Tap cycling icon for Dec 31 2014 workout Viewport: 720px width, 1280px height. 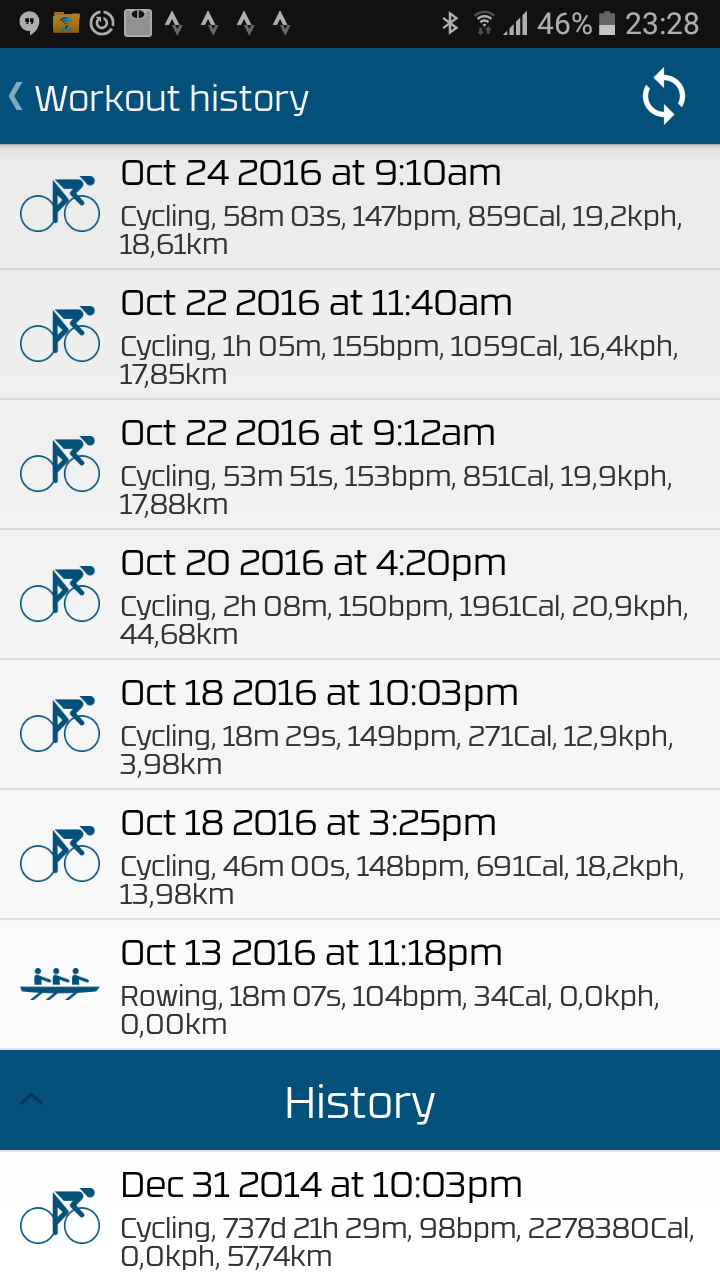point(60,1216)
